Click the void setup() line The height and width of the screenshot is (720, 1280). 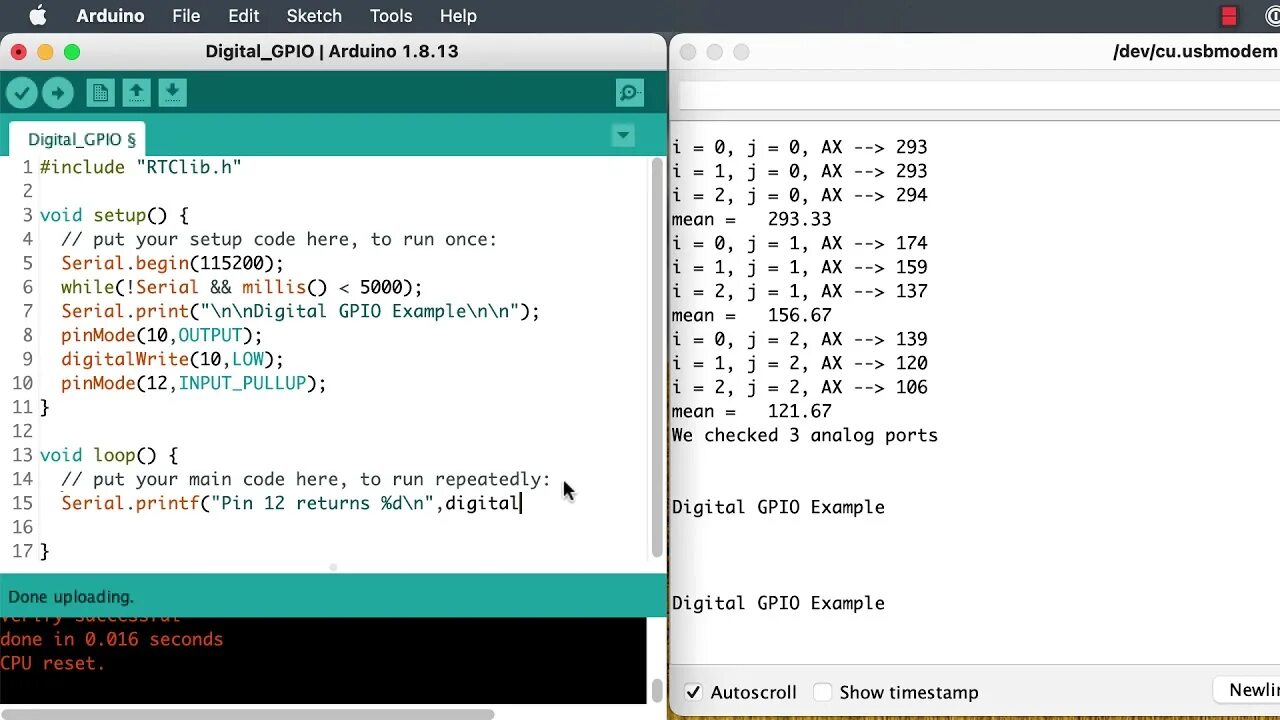click(x=114, y=215)
